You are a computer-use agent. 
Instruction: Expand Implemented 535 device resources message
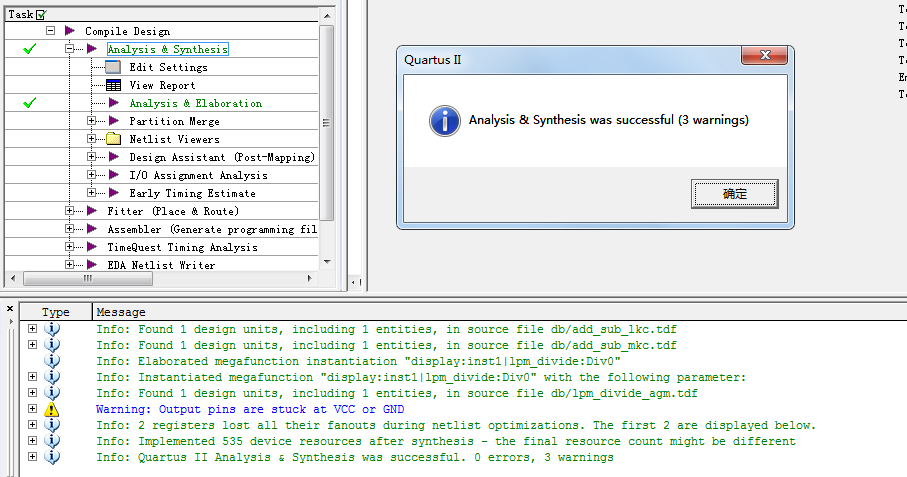(32, 441)
